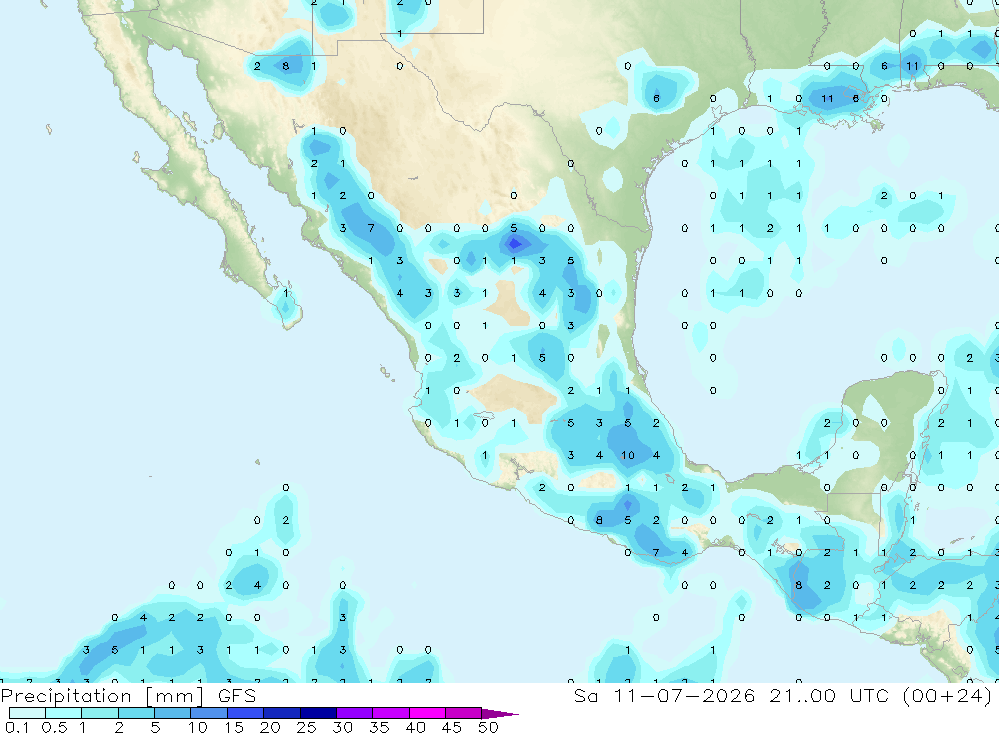
Task: Select the legend swatch between 5 and 10
Action: pos(172,713)
